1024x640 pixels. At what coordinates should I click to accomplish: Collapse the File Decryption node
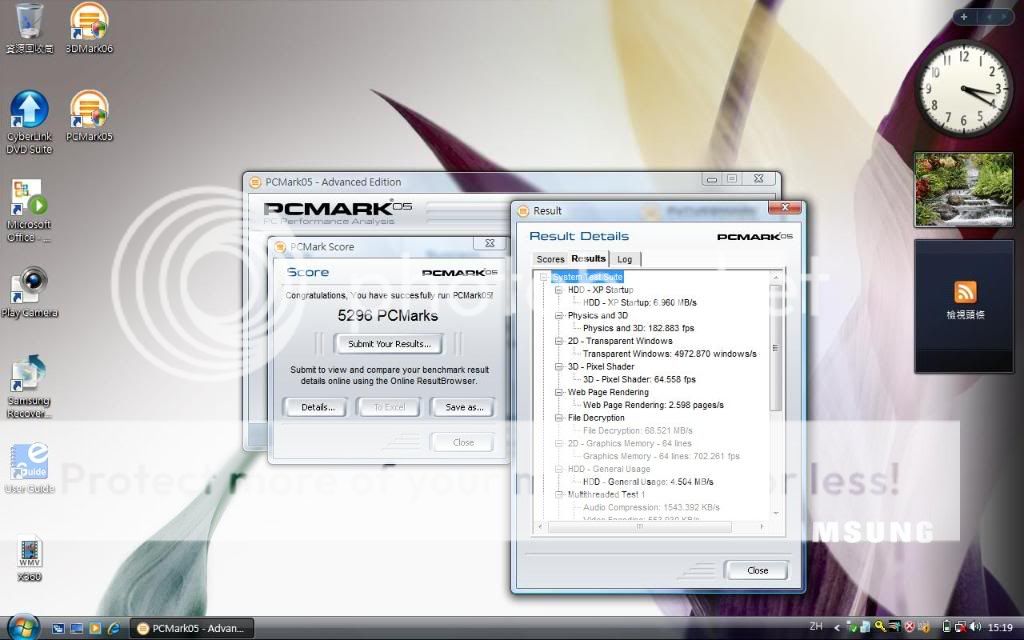pos(558,418)
